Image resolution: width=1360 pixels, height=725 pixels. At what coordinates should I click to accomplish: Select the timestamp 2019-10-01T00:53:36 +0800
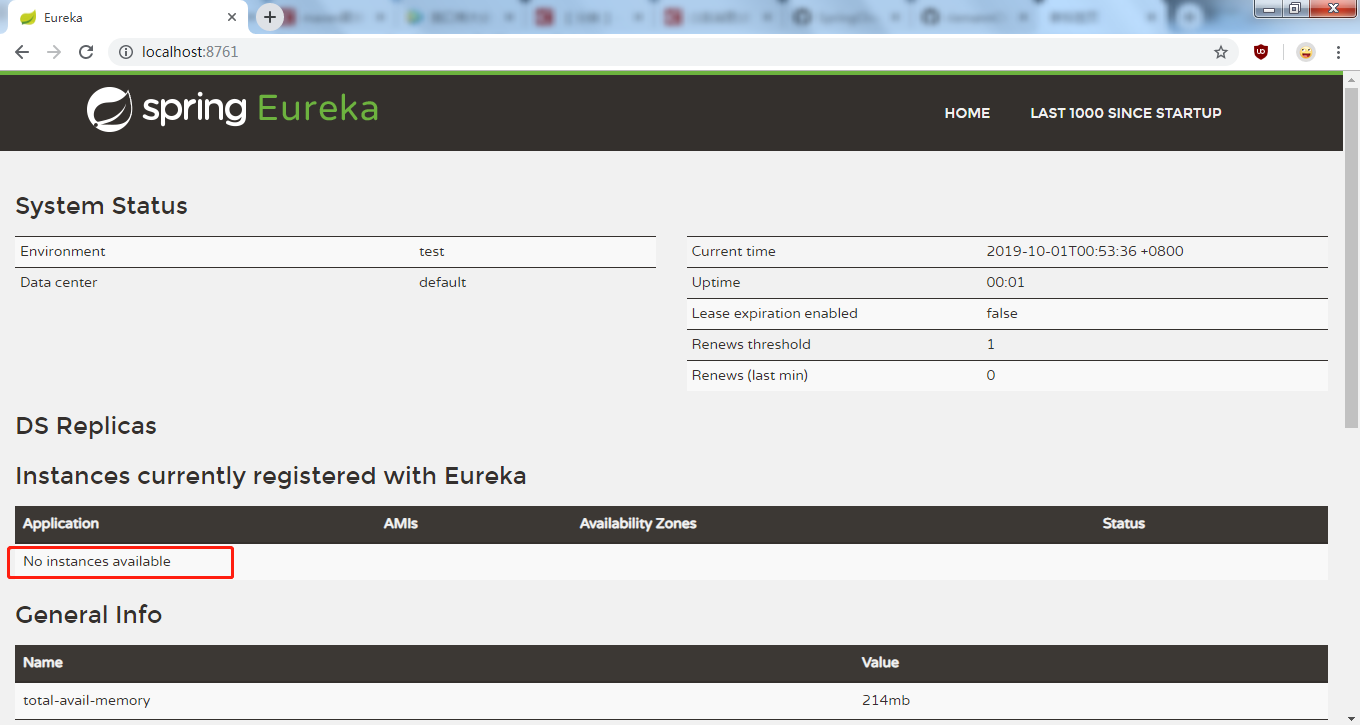(1085, 251)
